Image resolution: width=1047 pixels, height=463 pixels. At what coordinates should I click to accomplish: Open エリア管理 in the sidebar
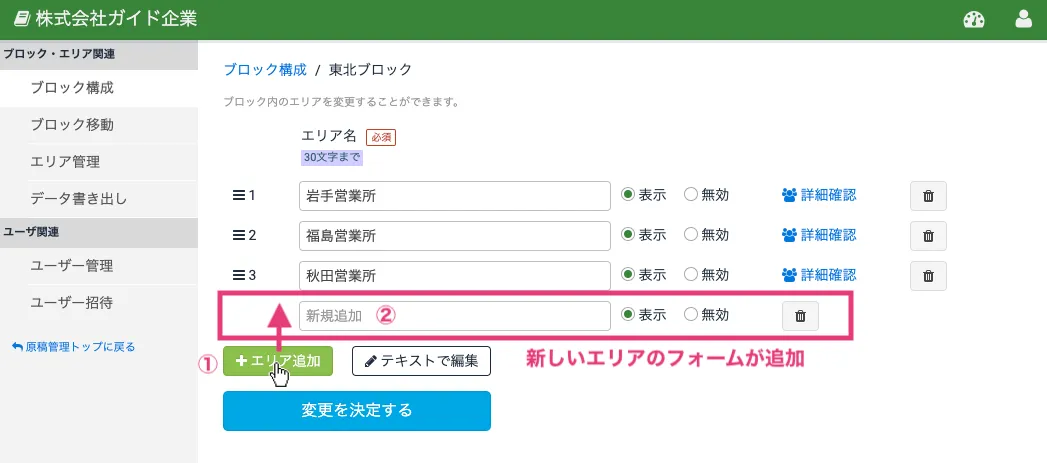click(x=99, y=162)
